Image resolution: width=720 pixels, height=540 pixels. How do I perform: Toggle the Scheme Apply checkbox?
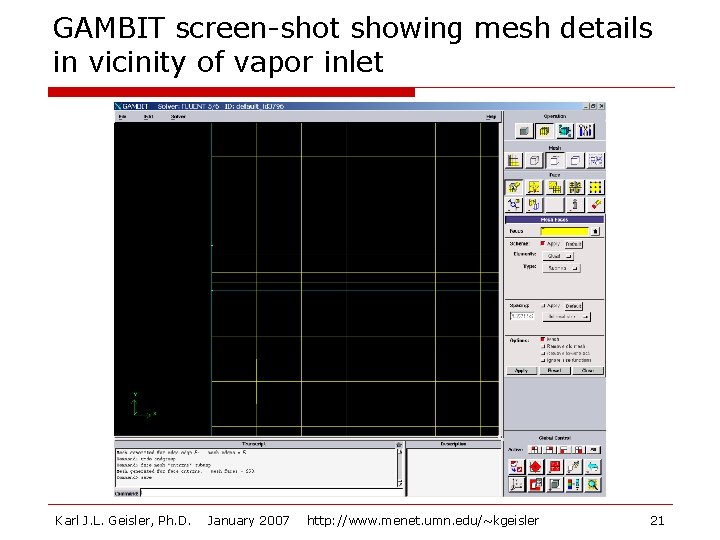click(543, 243)
